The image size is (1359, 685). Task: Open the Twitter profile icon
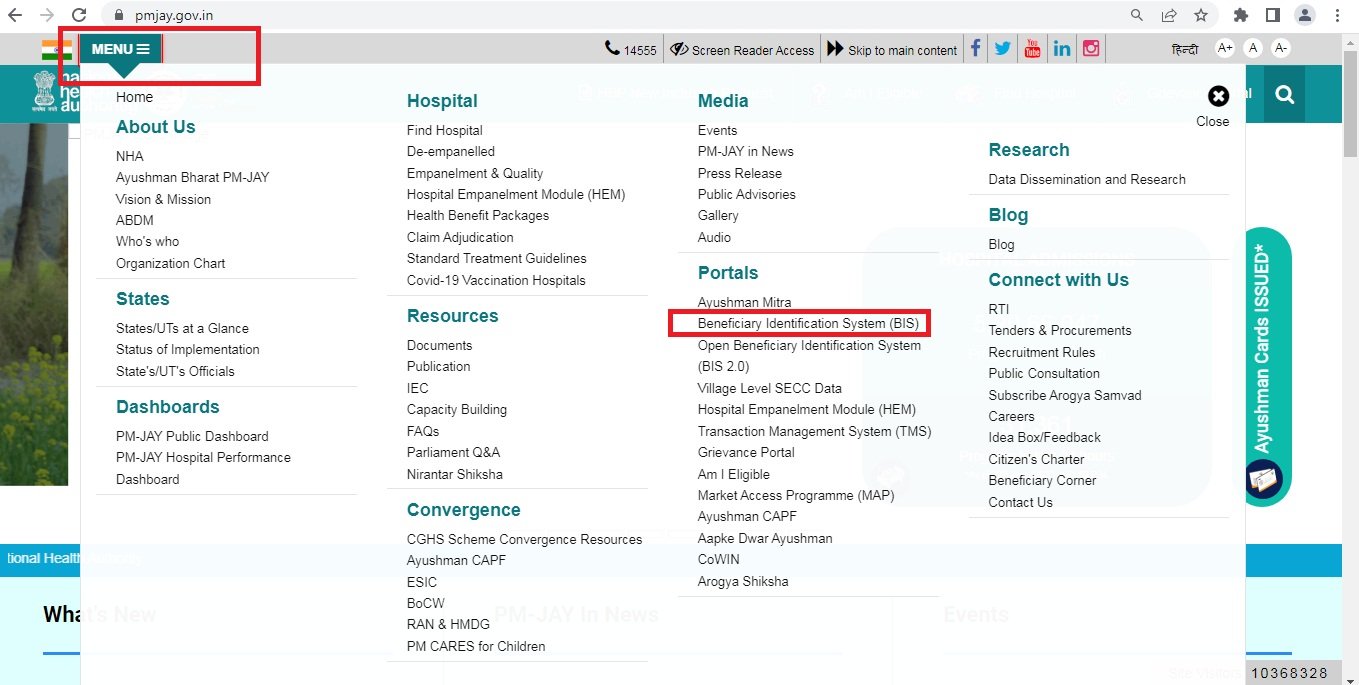1003,48
